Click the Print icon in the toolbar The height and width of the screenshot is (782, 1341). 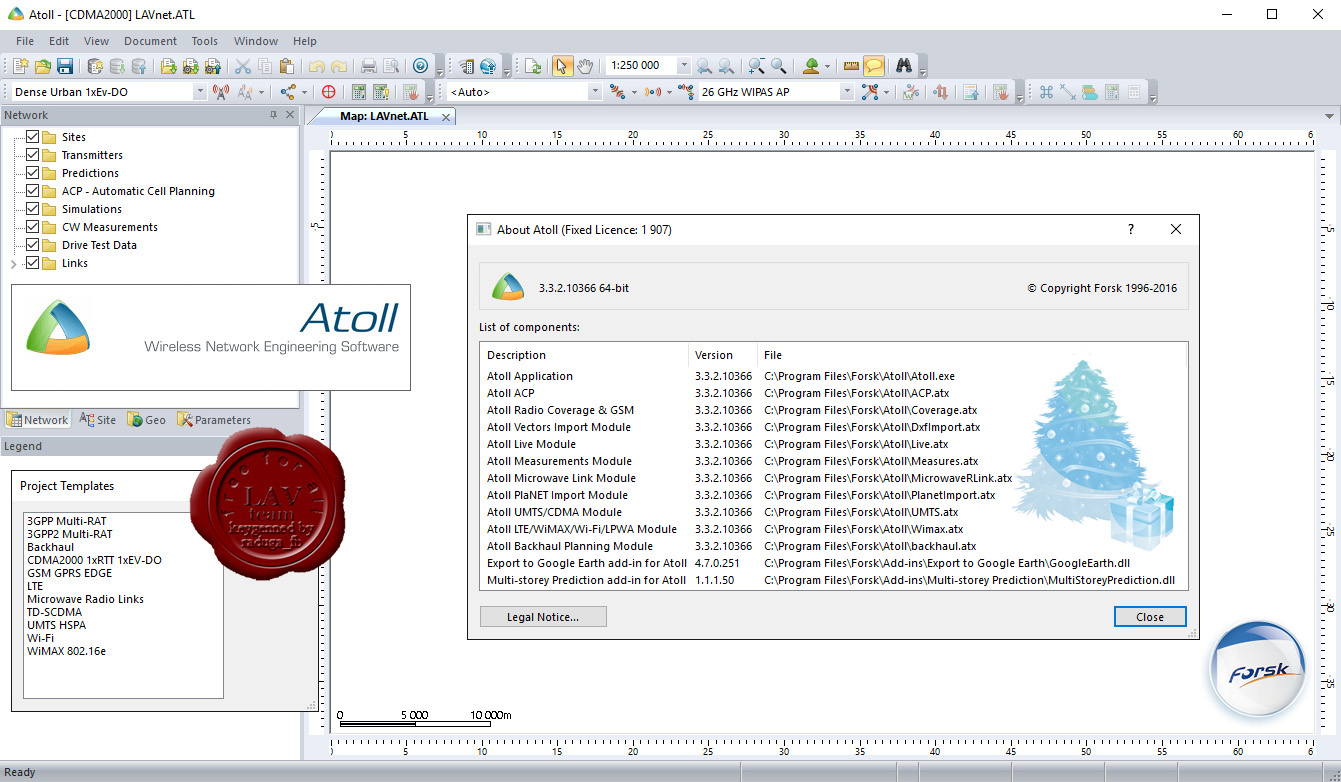[x=369, y=66]
